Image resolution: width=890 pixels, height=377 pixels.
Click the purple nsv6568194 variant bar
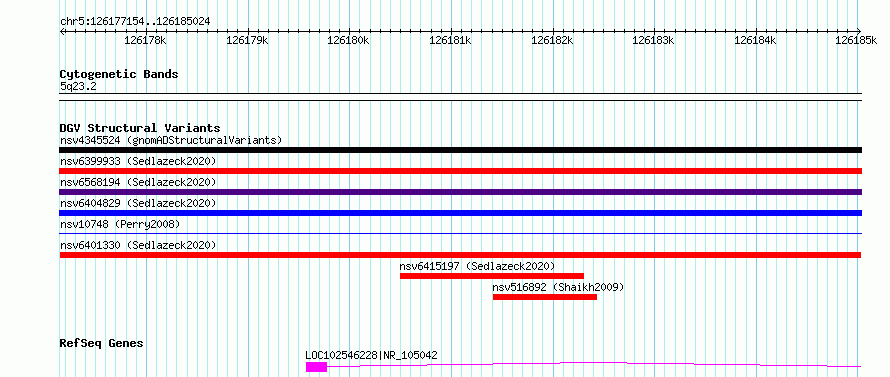coord(460,192)
